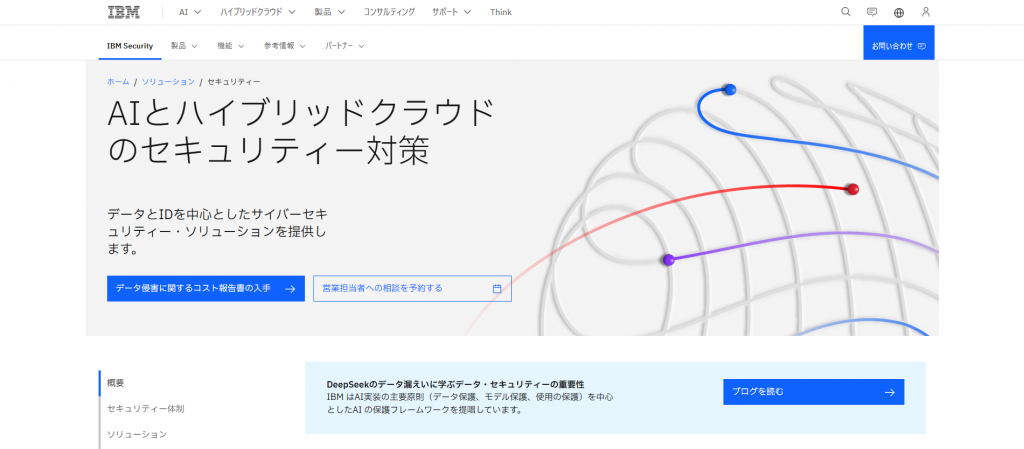Expand the ハイブリッドクラウド dropdown menu
1024x449 pixels.
[258, 12]
